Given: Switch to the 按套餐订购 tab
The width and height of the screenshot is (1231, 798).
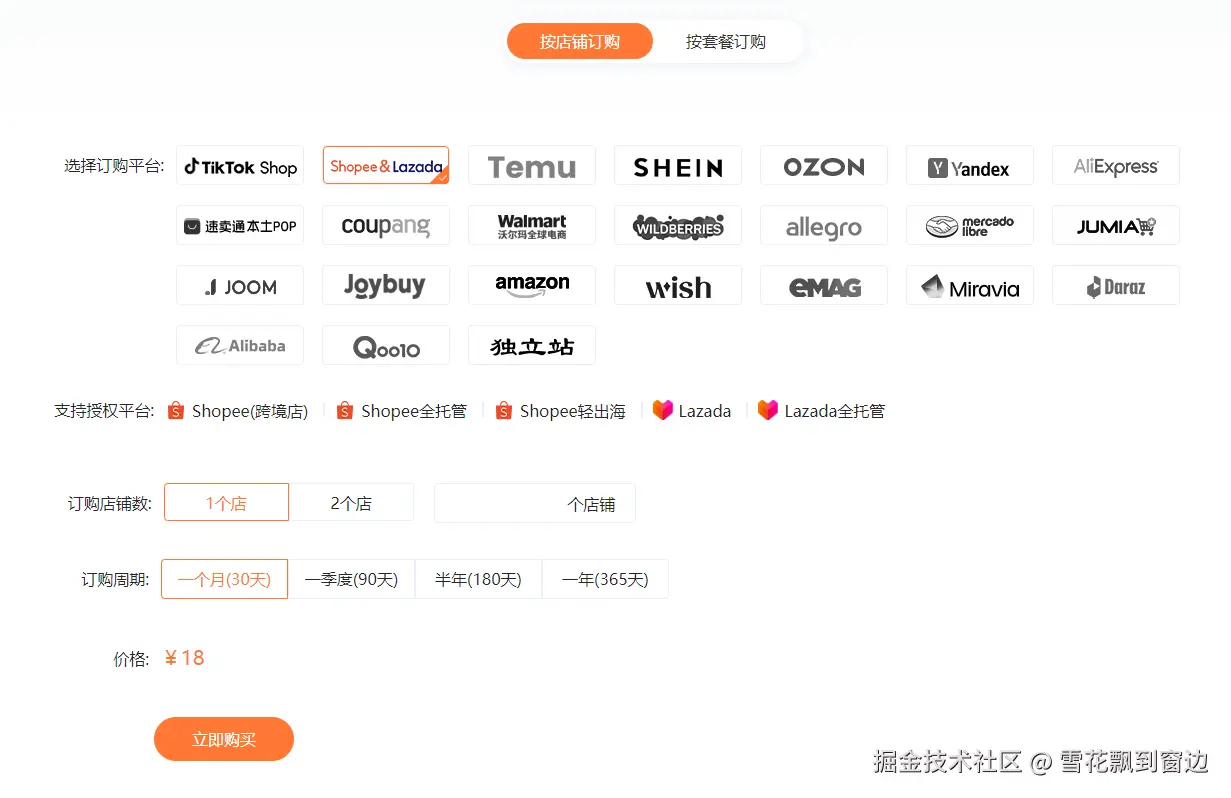Looking at the screenshot, I should point(726,42).
